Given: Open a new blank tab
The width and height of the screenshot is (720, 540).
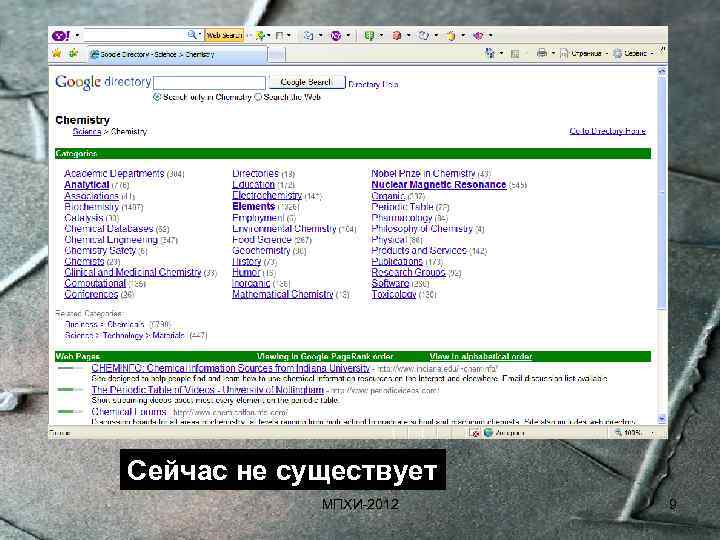Looking at the screenshot, I should (276, 55).
